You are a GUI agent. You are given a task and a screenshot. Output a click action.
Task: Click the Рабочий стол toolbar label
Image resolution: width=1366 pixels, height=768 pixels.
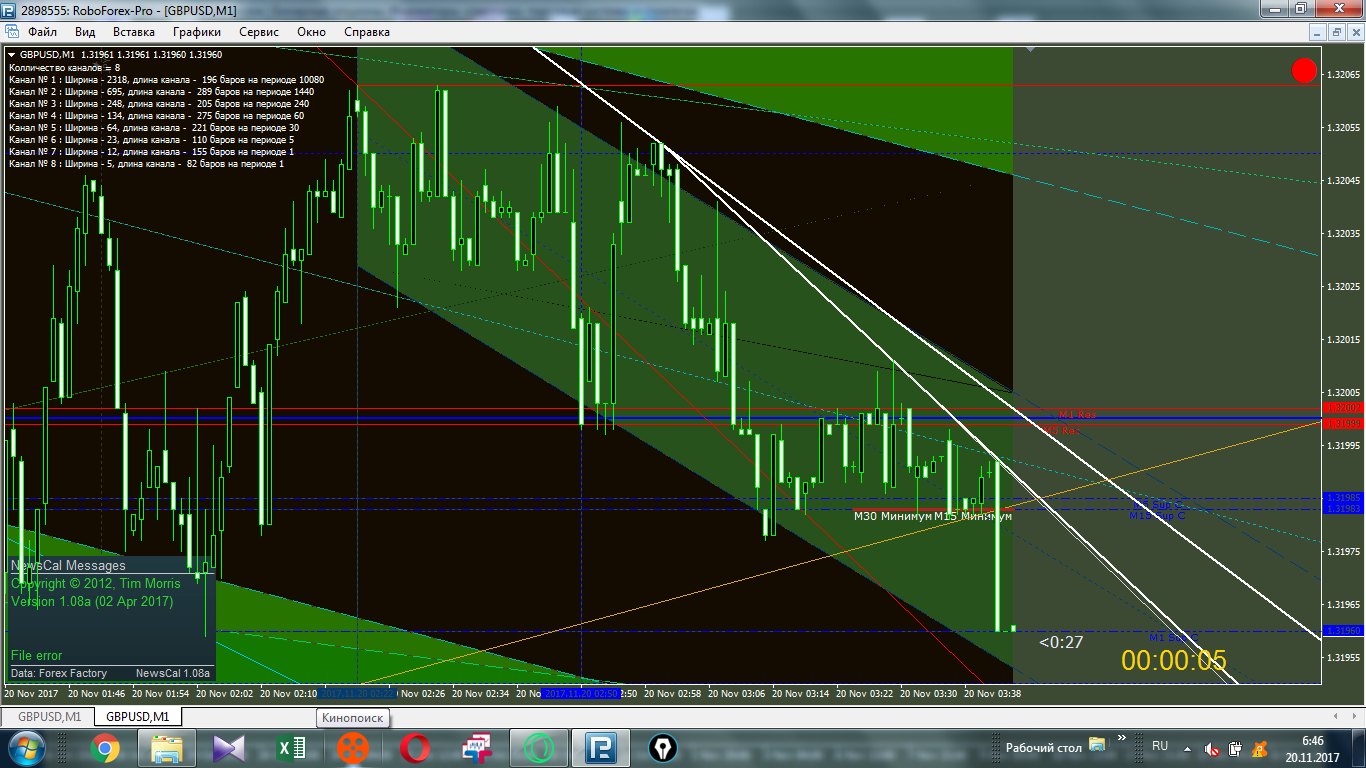1044,747
